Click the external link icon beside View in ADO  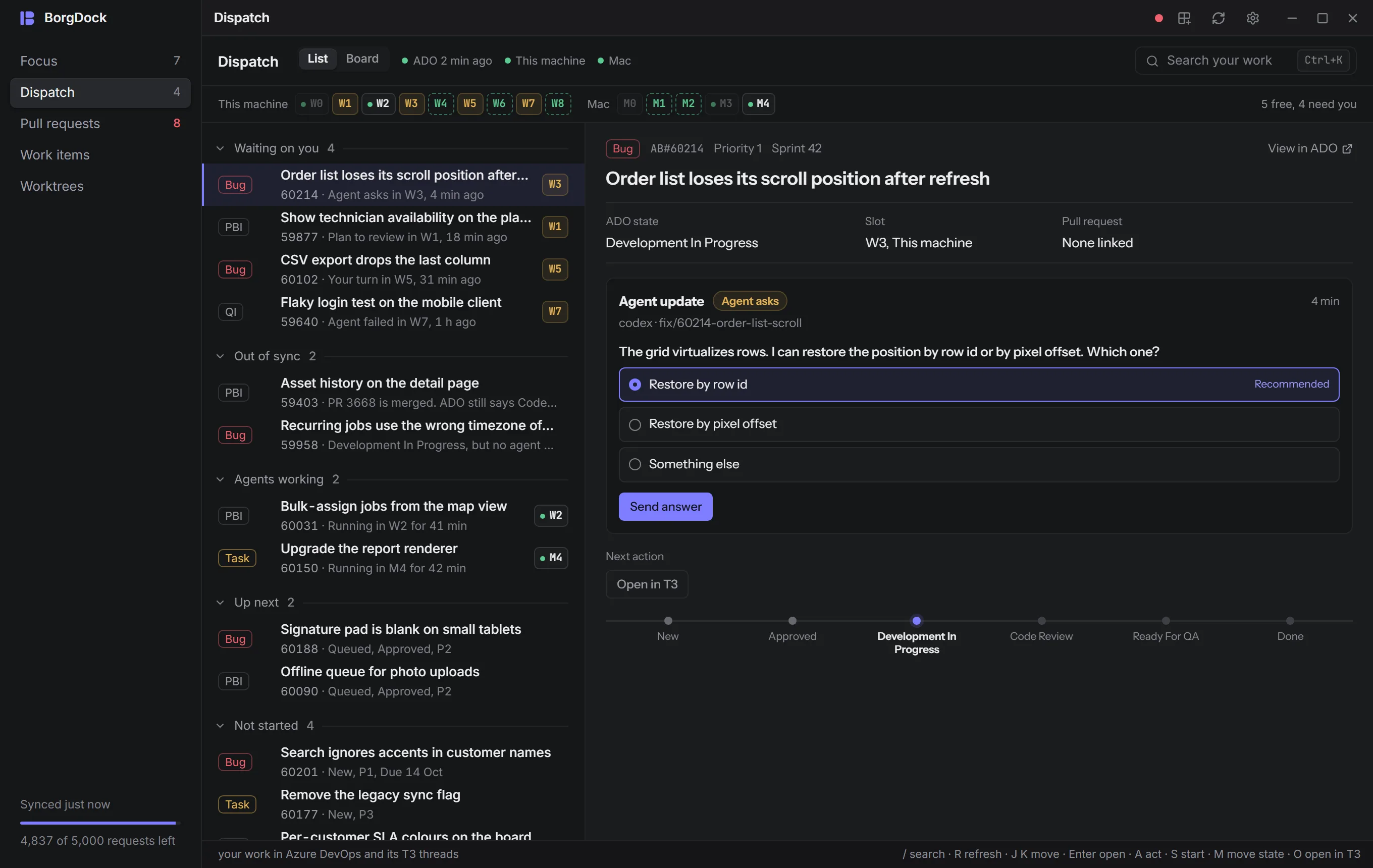click(x=1347, y=149)
